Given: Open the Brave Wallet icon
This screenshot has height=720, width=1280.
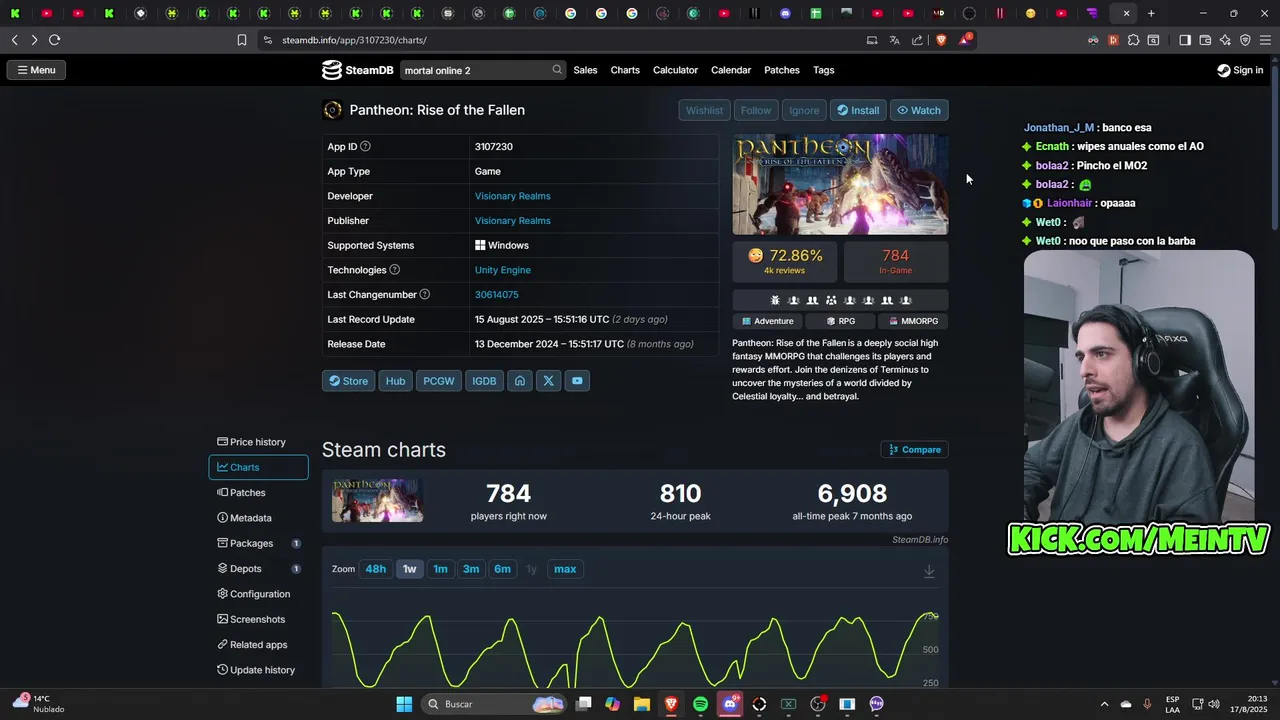Looking at the screenshot, I should (x=1205, y=40).
